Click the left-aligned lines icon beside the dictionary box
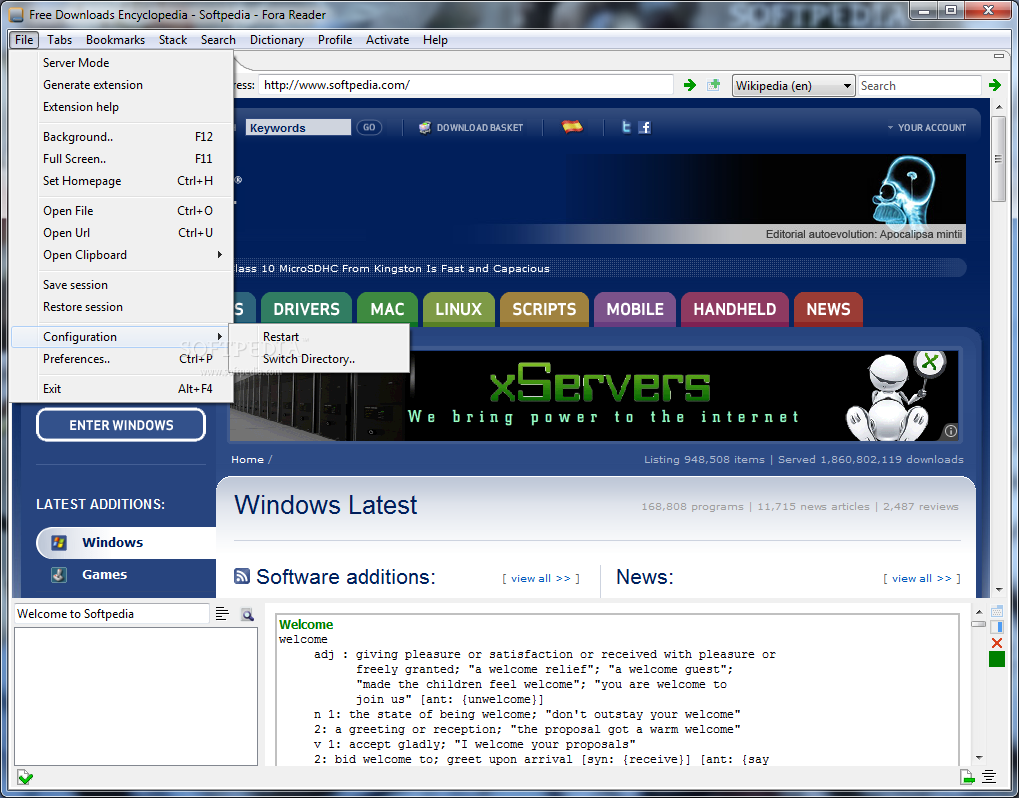 222,613
